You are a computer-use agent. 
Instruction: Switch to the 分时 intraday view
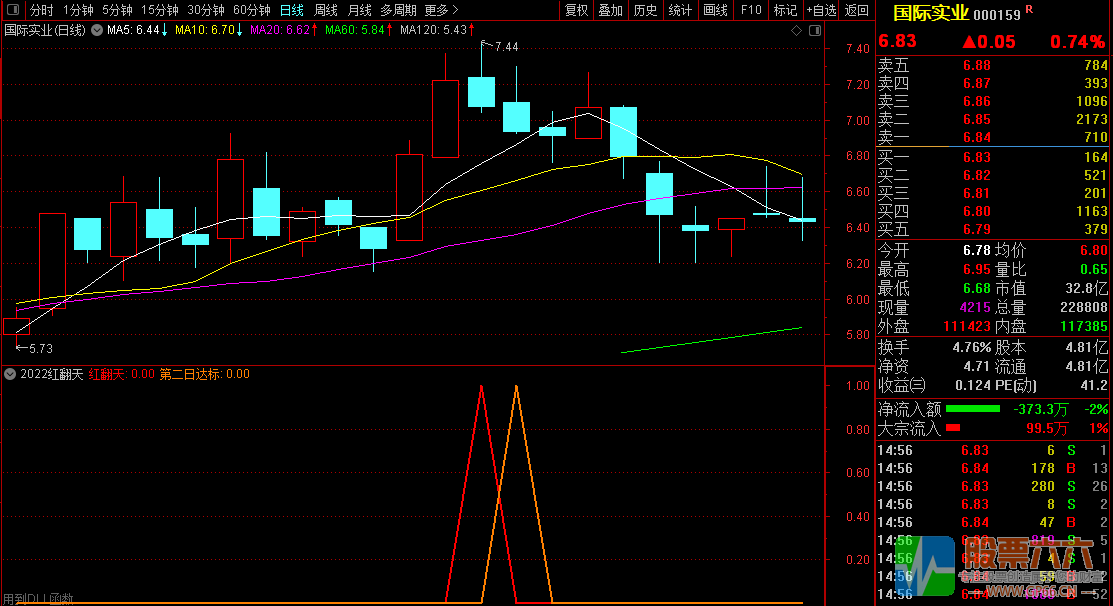pos(42,10)
